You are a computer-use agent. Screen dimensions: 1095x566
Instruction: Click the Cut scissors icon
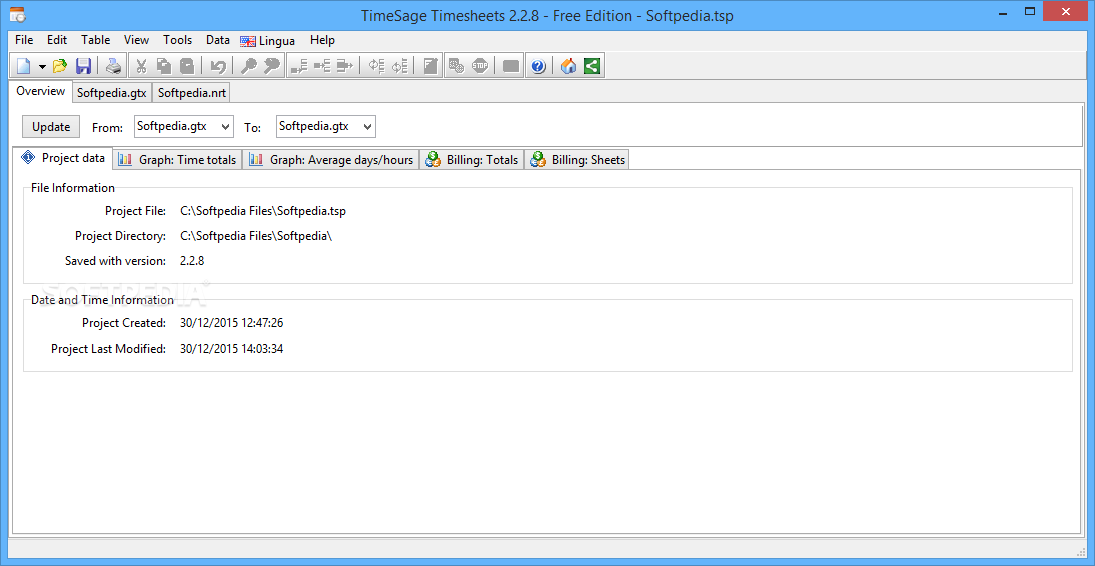[x=140, y=66]
